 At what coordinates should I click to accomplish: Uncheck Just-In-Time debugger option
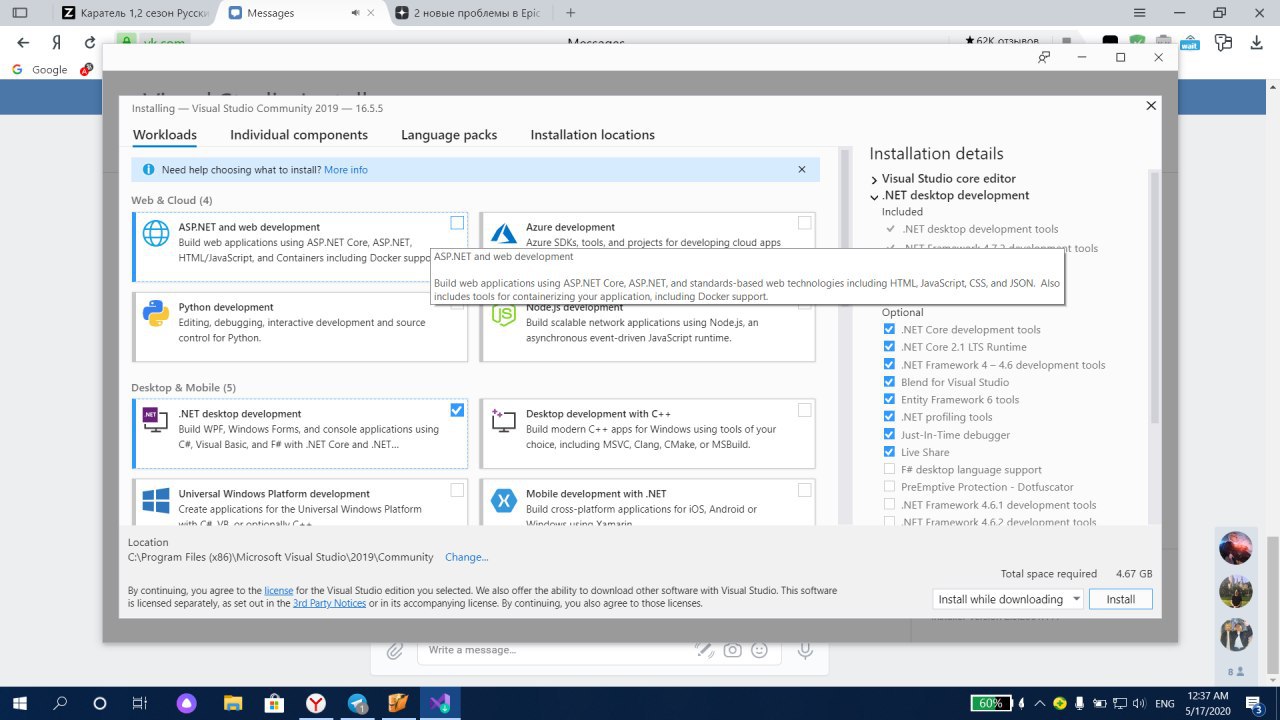(889, 435)
